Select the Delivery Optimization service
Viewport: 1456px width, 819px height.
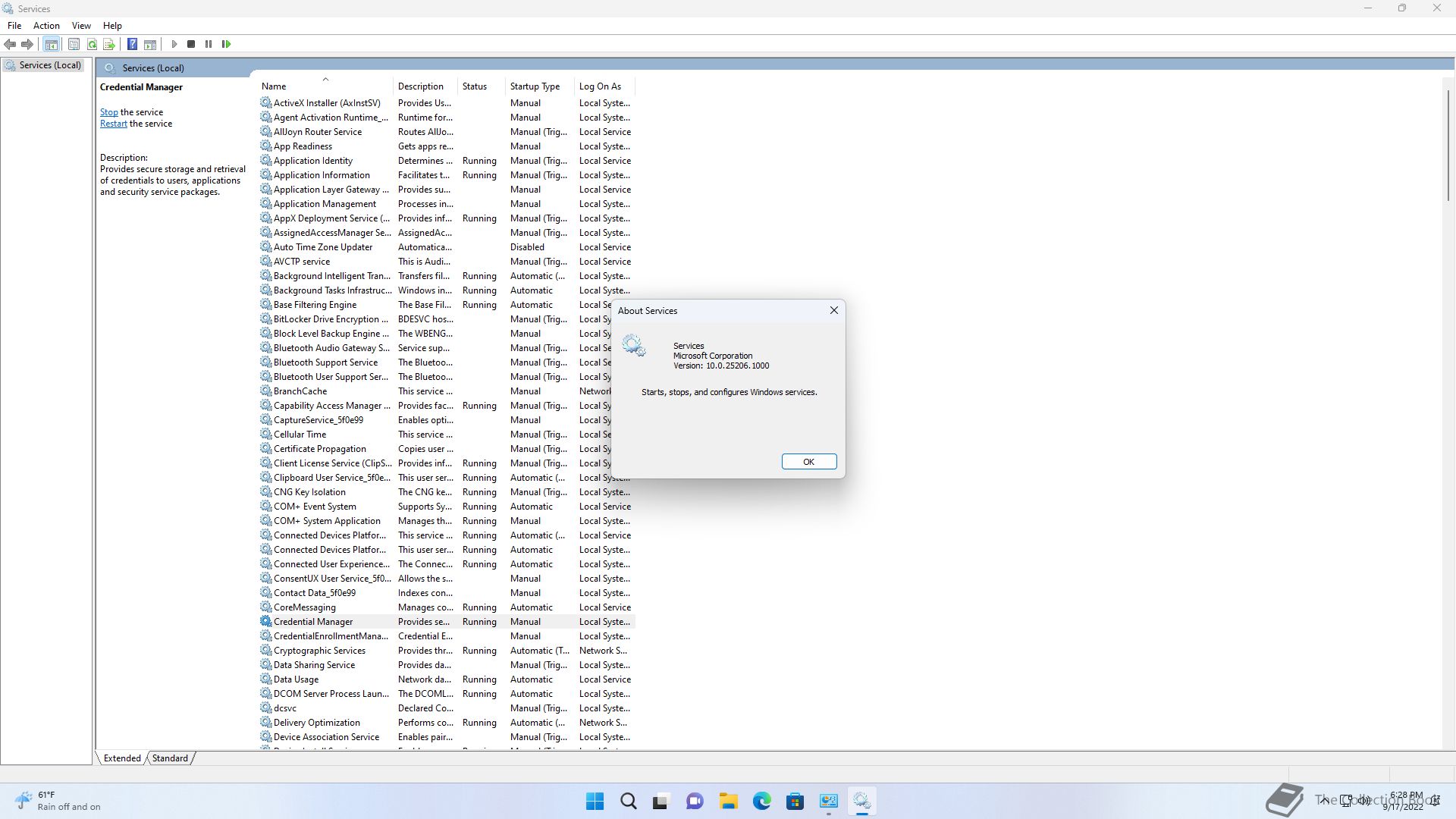[x=447, y=723]
